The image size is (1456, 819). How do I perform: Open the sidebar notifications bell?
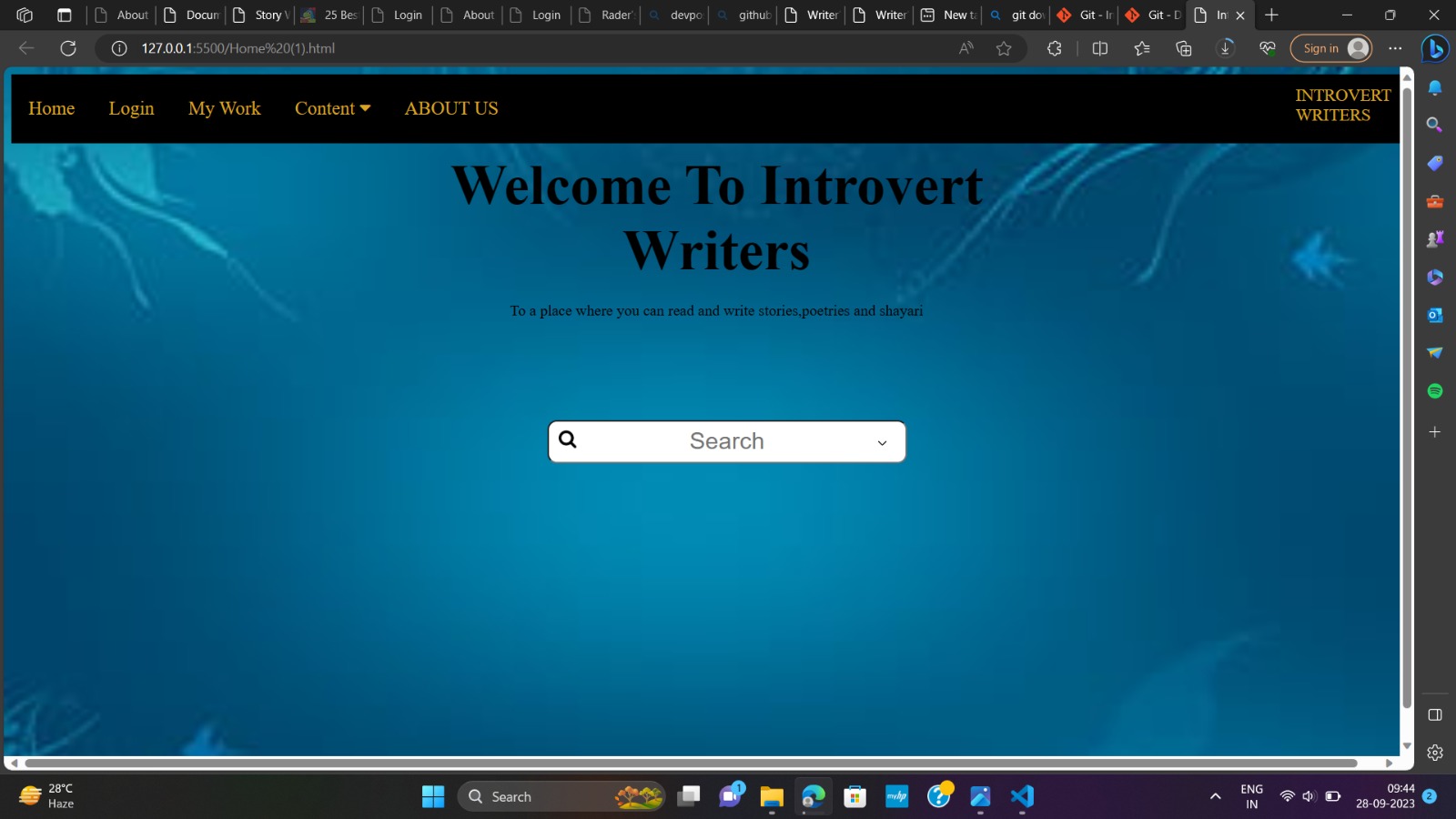[x=1435, y=87]
